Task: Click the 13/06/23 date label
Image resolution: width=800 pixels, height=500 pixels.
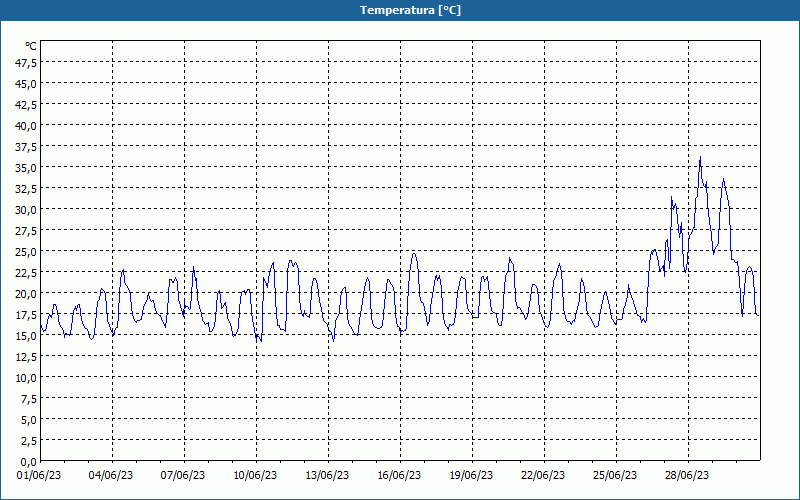Action: 327,476
